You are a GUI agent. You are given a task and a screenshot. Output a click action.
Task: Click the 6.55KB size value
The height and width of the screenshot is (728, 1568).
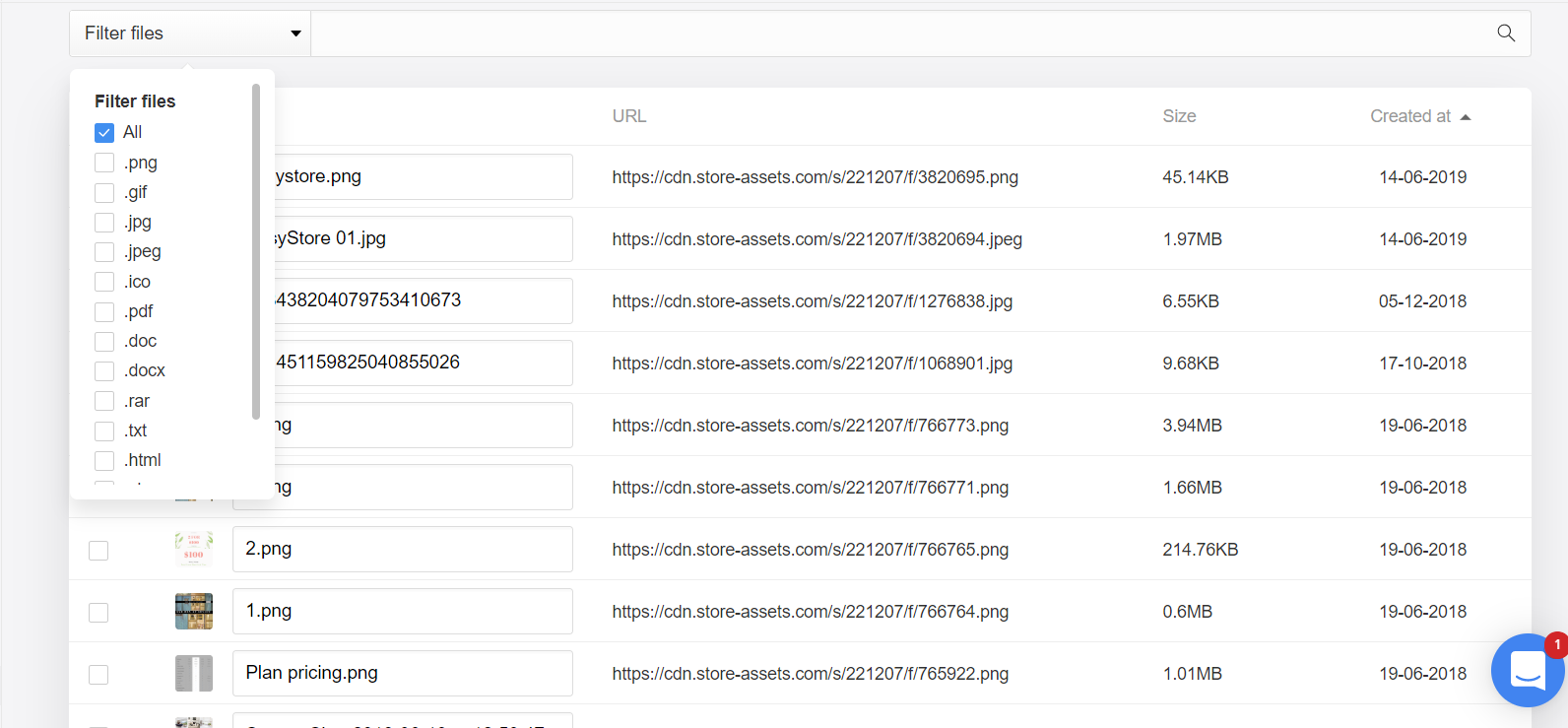point(1191,301)
